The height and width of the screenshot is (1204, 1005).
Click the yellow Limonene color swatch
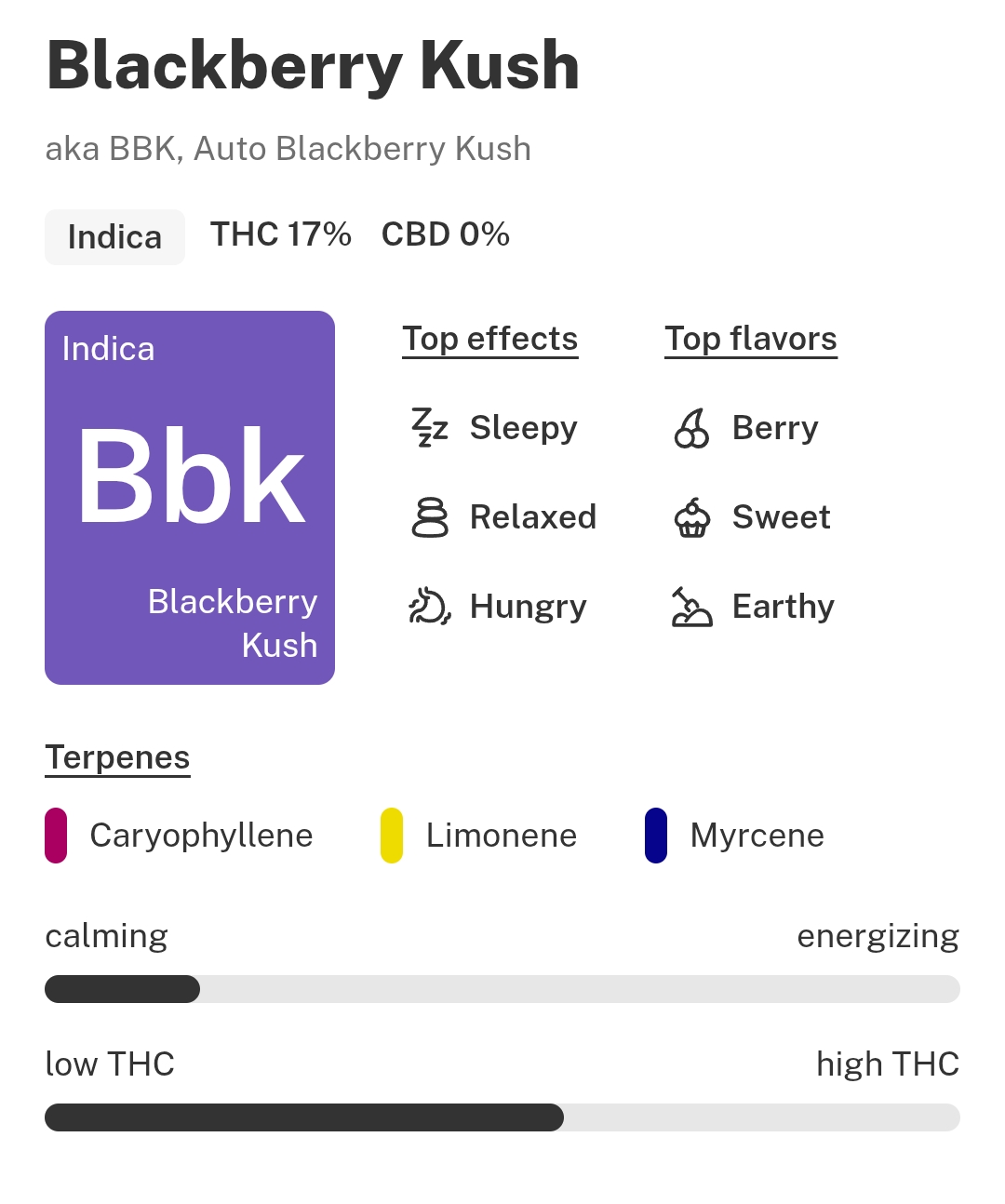392,836
